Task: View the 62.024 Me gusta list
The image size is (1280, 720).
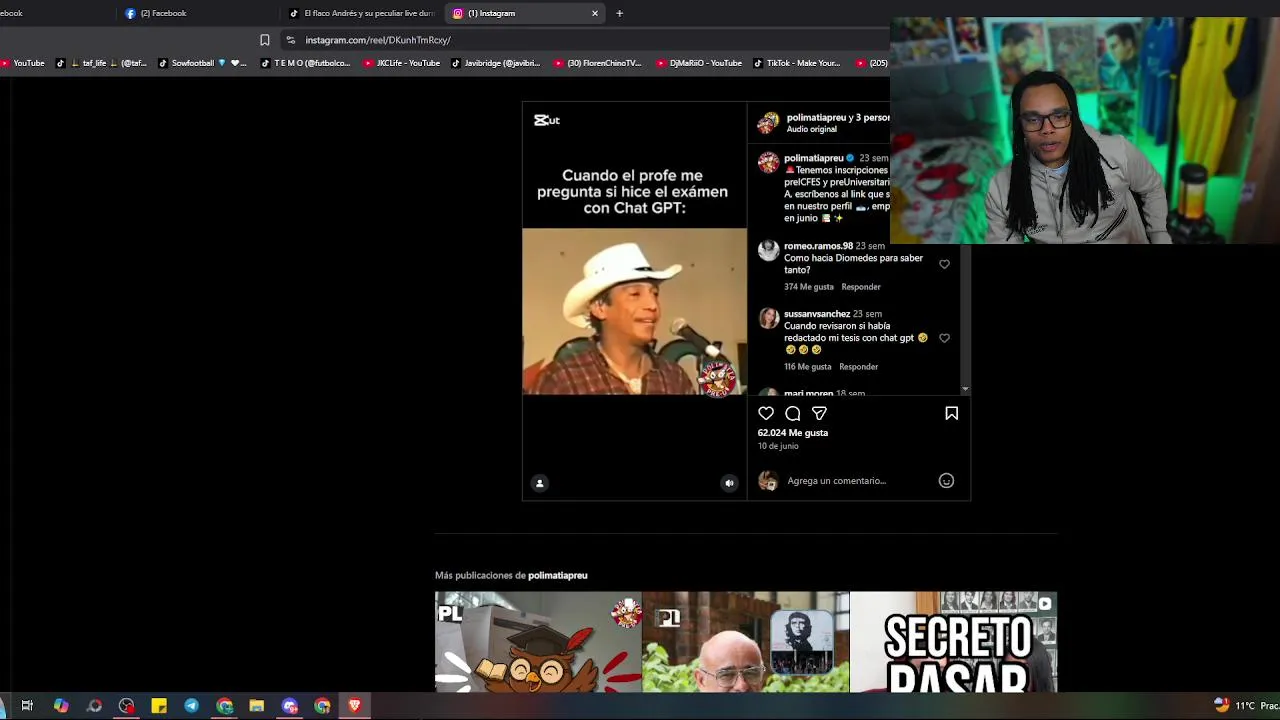Action: coord(793,433)
